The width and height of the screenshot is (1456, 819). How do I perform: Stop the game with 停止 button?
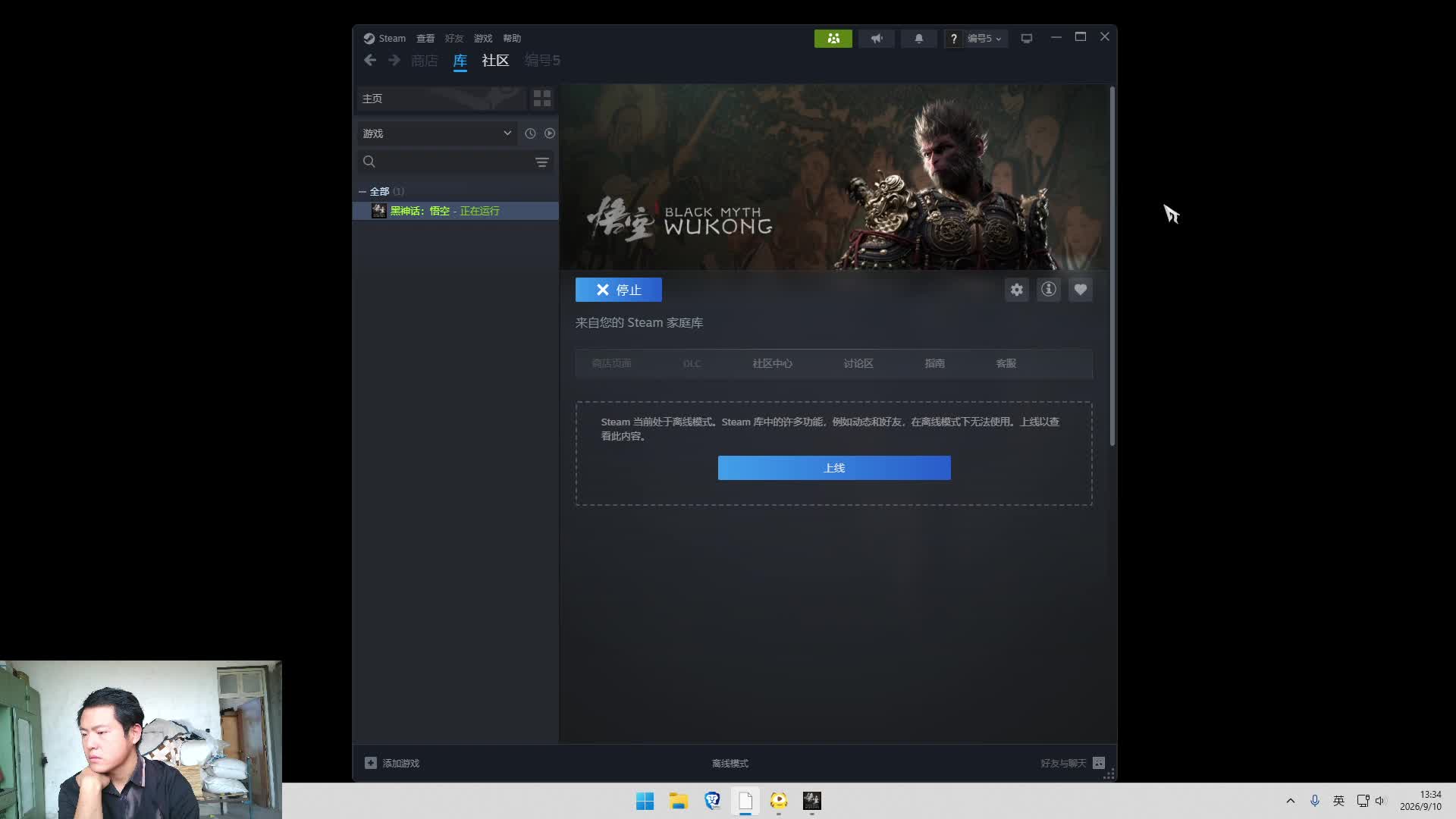619,290
